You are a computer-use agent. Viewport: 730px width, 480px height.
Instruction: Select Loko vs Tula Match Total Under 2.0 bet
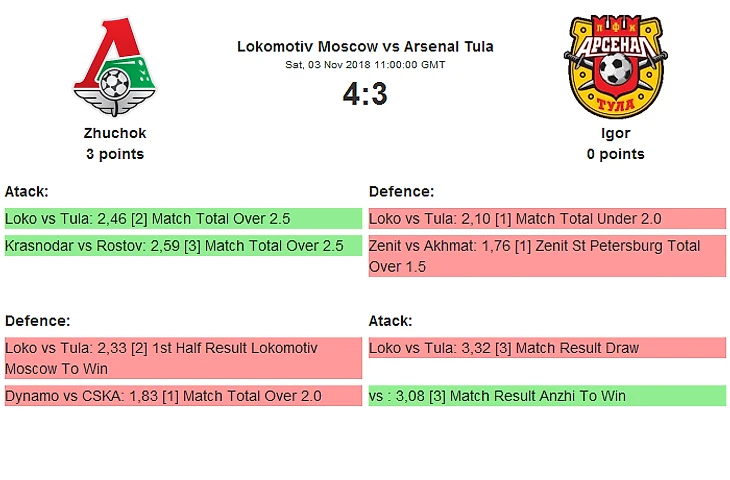547,218
